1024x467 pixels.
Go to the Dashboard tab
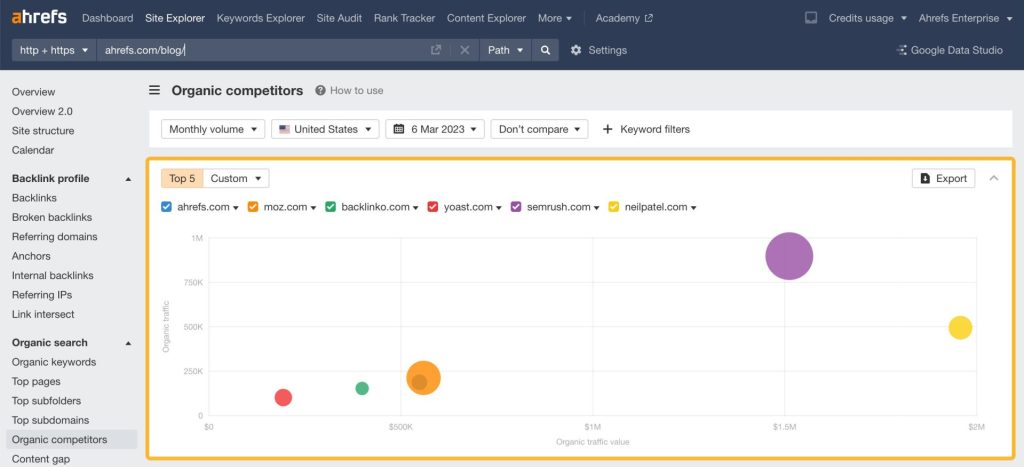tap(108, 18)
